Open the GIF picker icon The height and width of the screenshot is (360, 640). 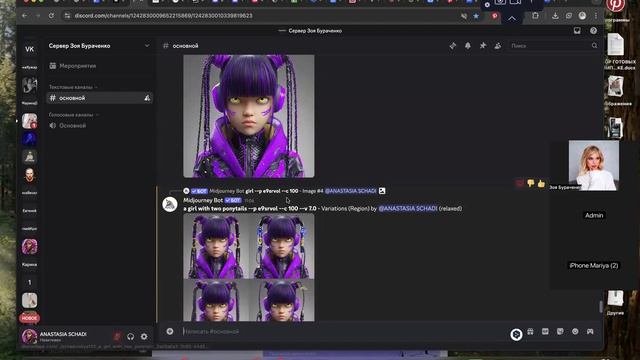pyautogui.click(x=545, y=331)
